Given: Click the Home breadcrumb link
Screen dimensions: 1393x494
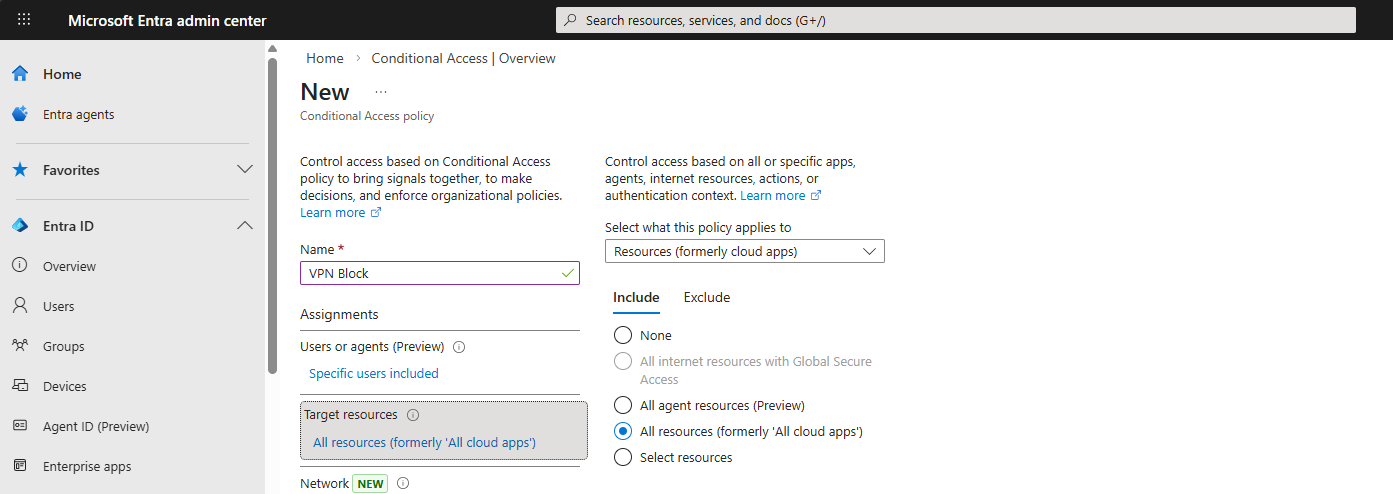Looking at the screenshot, I should point(325,58).
